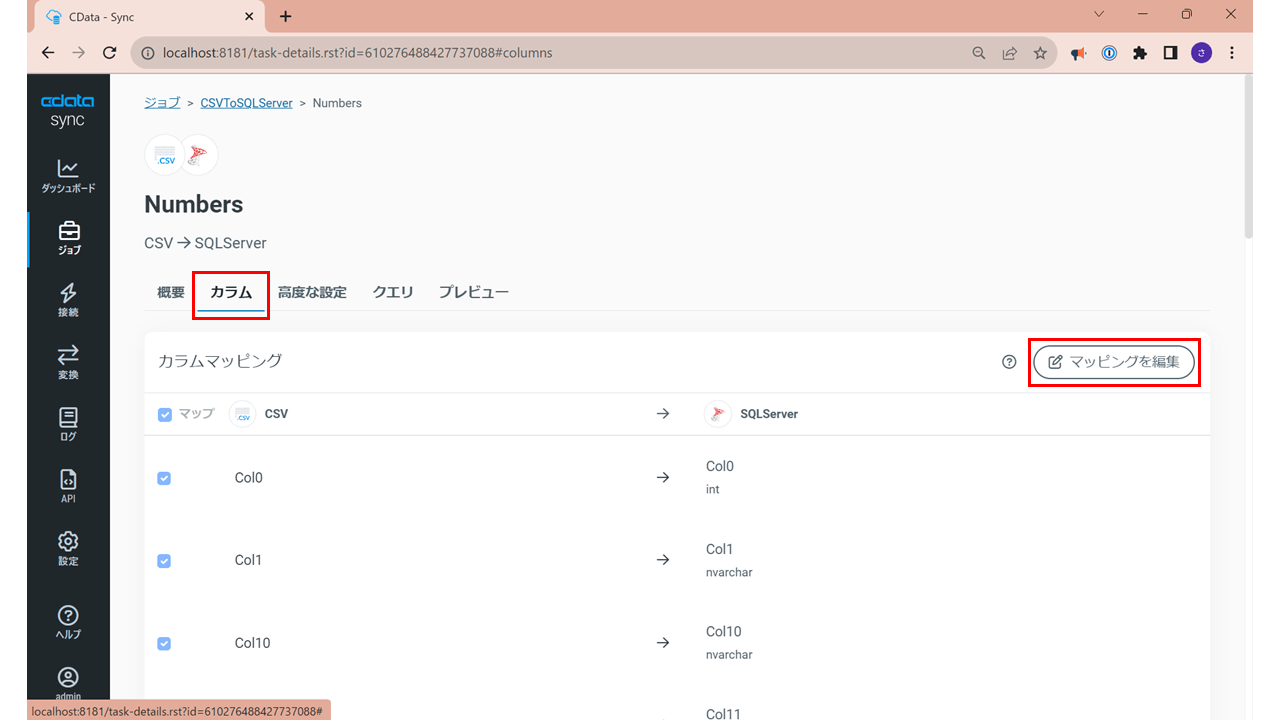This screenshot has width=1280, height=720.
Task: Click the マッピングを編集 (Edit Mapping) button
Action: 1114,362
